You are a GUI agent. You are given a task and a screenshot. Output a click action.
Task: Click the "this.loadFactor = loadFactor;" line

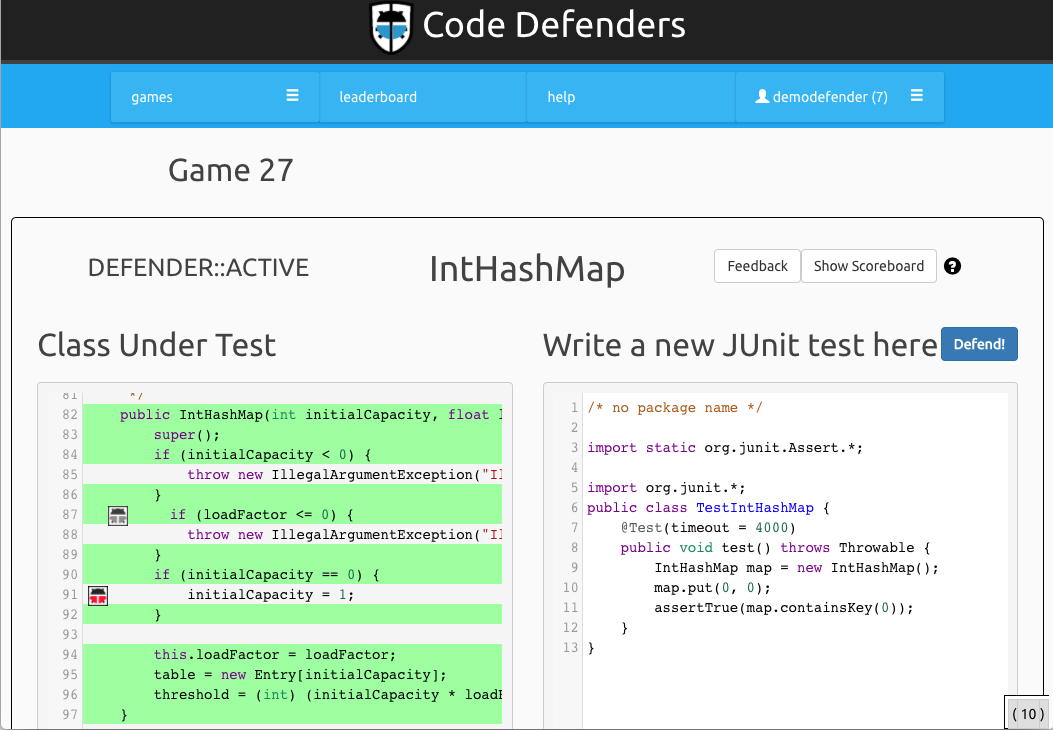tap(275, 654)
